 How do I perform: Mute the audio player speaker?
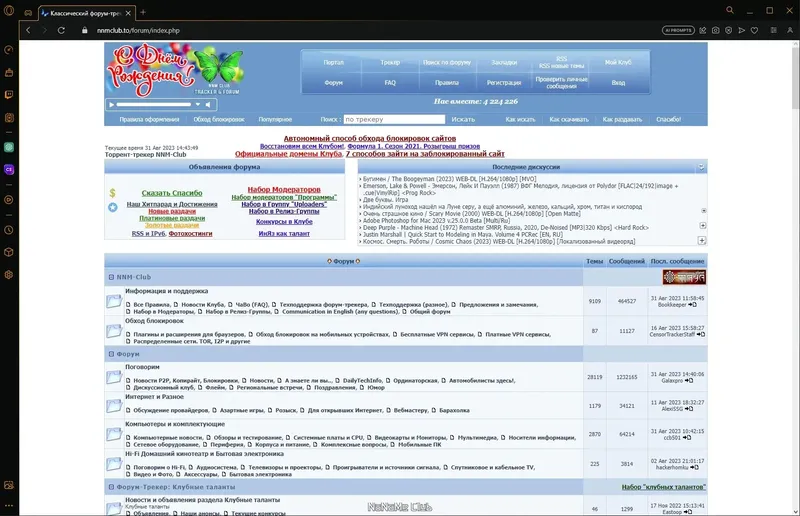[x=208, y=105]
